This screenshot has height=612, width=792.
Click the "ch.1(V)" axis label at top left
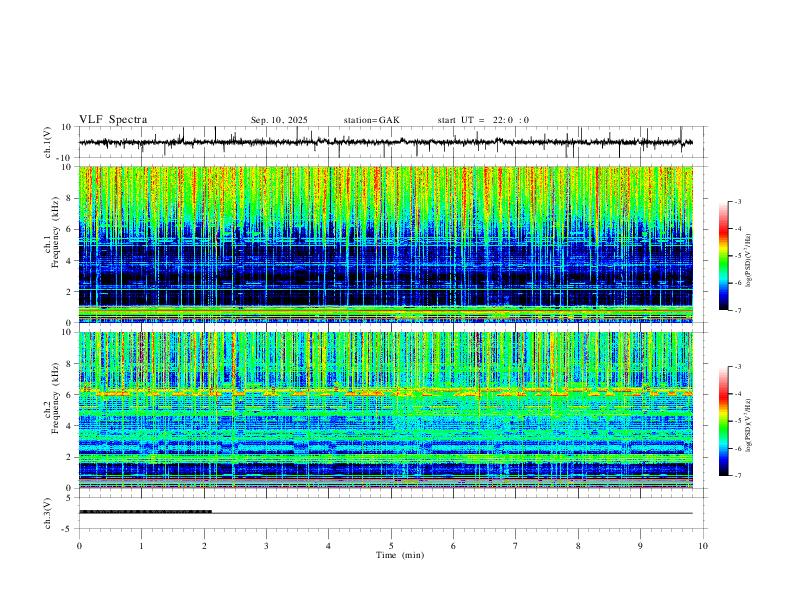click(48, 142)
